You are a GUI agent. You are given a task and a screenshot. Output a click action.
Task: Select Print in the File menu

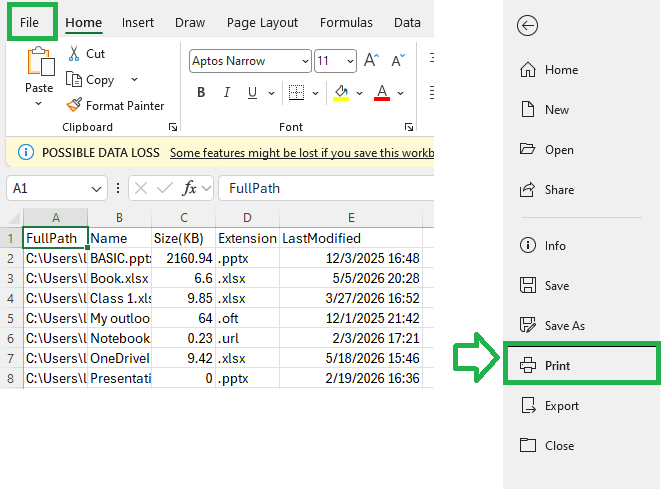581,365
